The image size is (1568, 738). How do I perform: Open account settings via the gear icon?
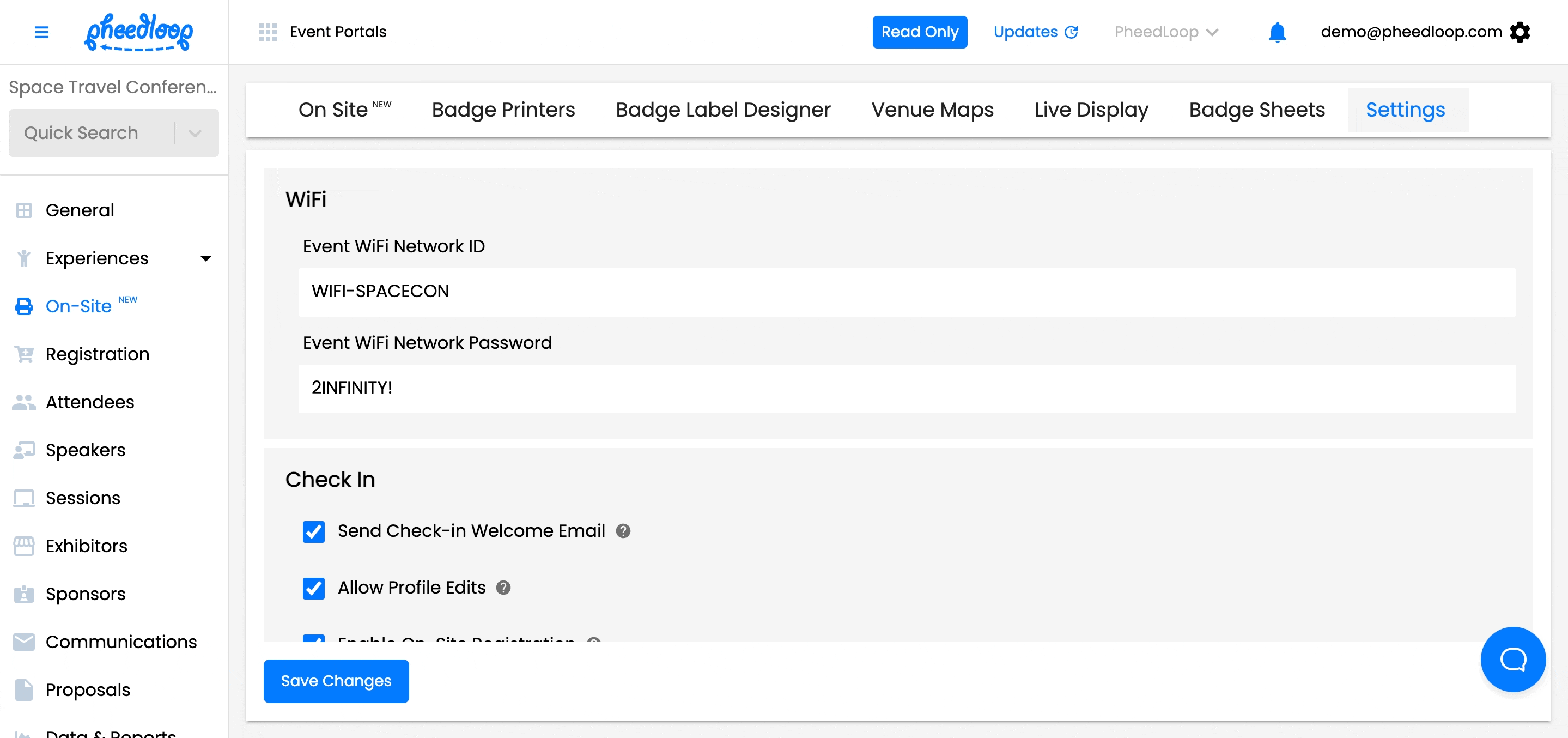pyautogui.click(x=1521, y=32)
